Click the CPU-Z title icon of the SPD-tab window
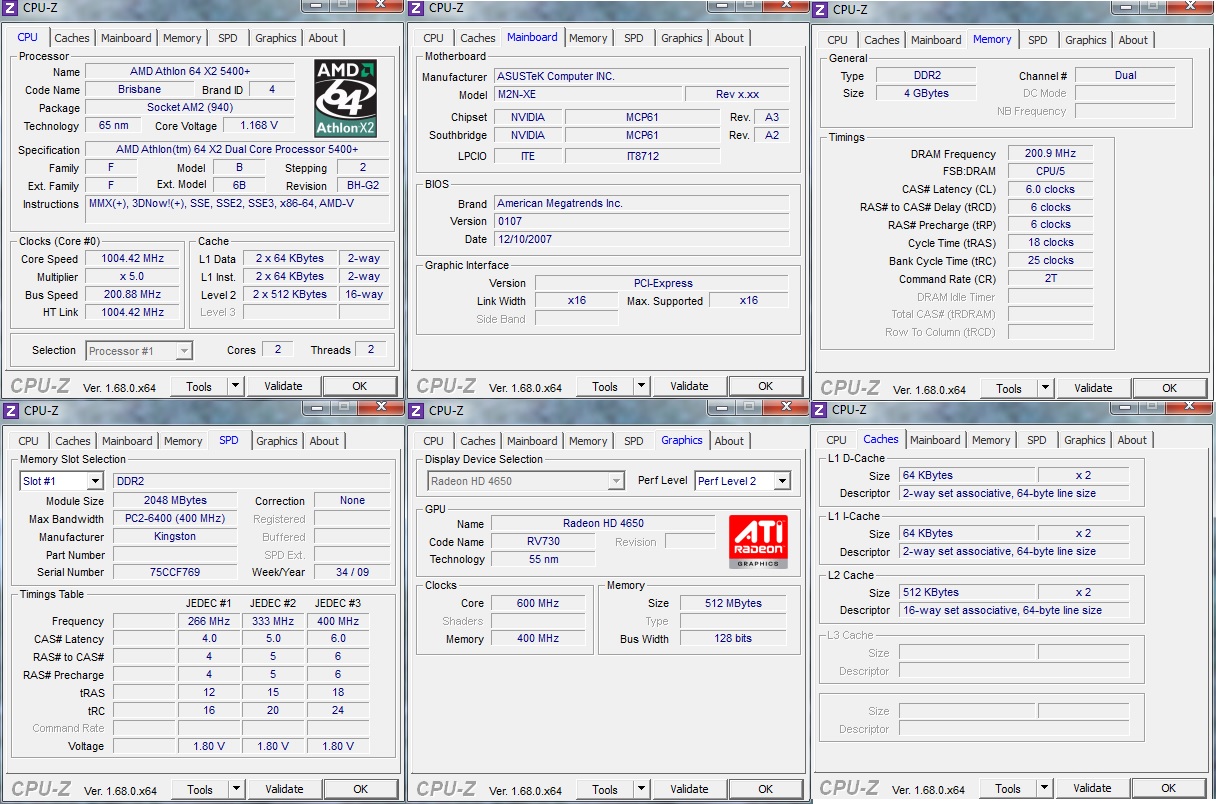Image resolution: width=1216 pixels, height=804 pixels. pos(10,410)
